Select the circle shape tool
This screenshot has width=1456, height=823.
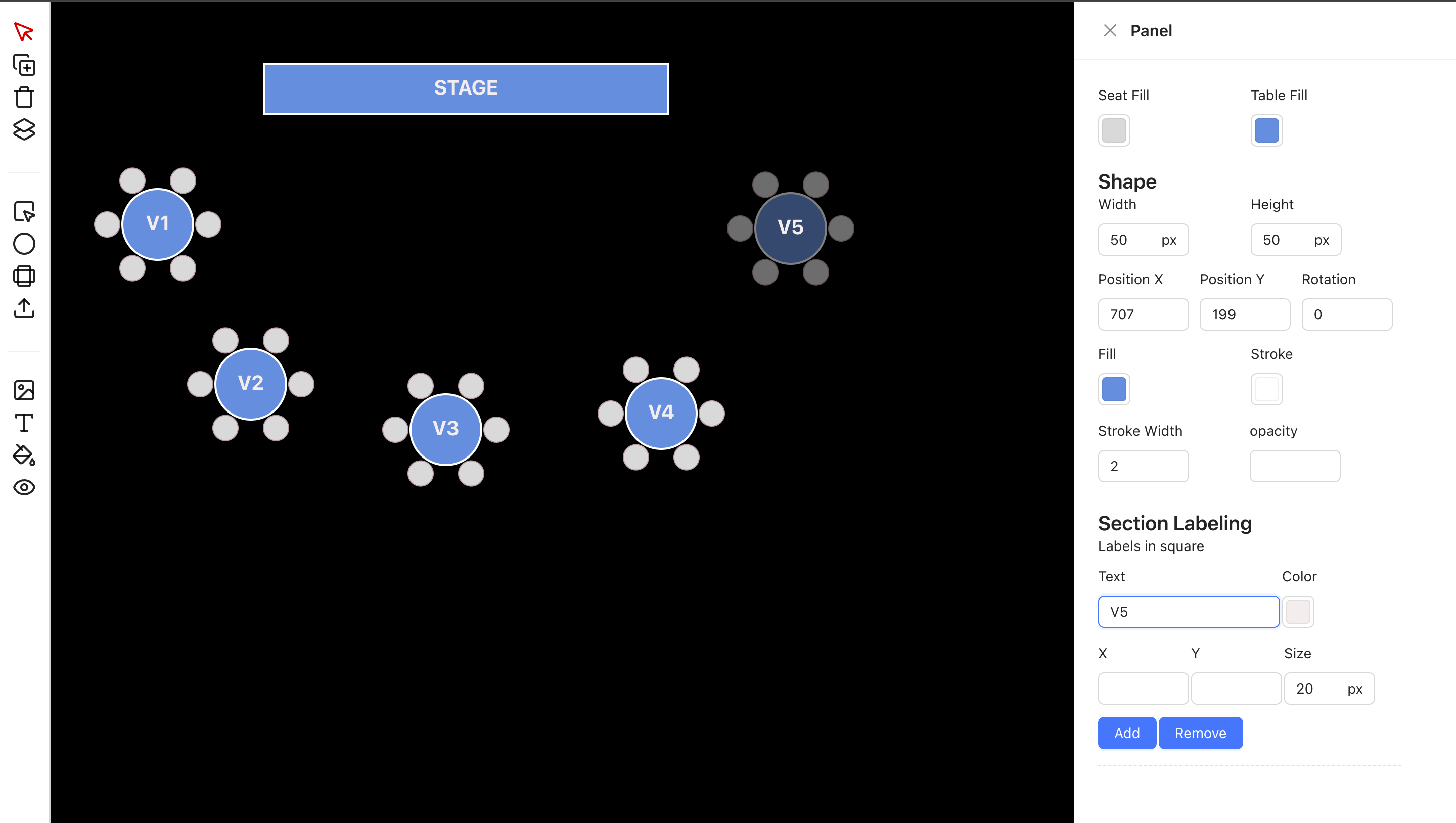[x=24, y=244]
